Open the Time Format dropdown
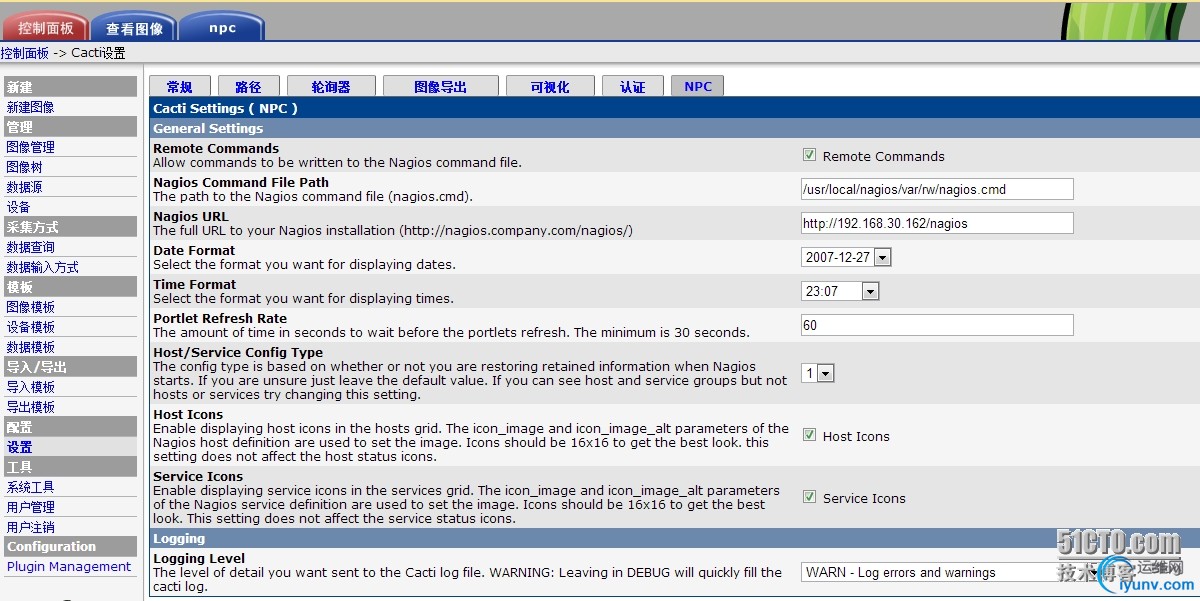This screenshot has width=1200, height=601. point(840,291)
